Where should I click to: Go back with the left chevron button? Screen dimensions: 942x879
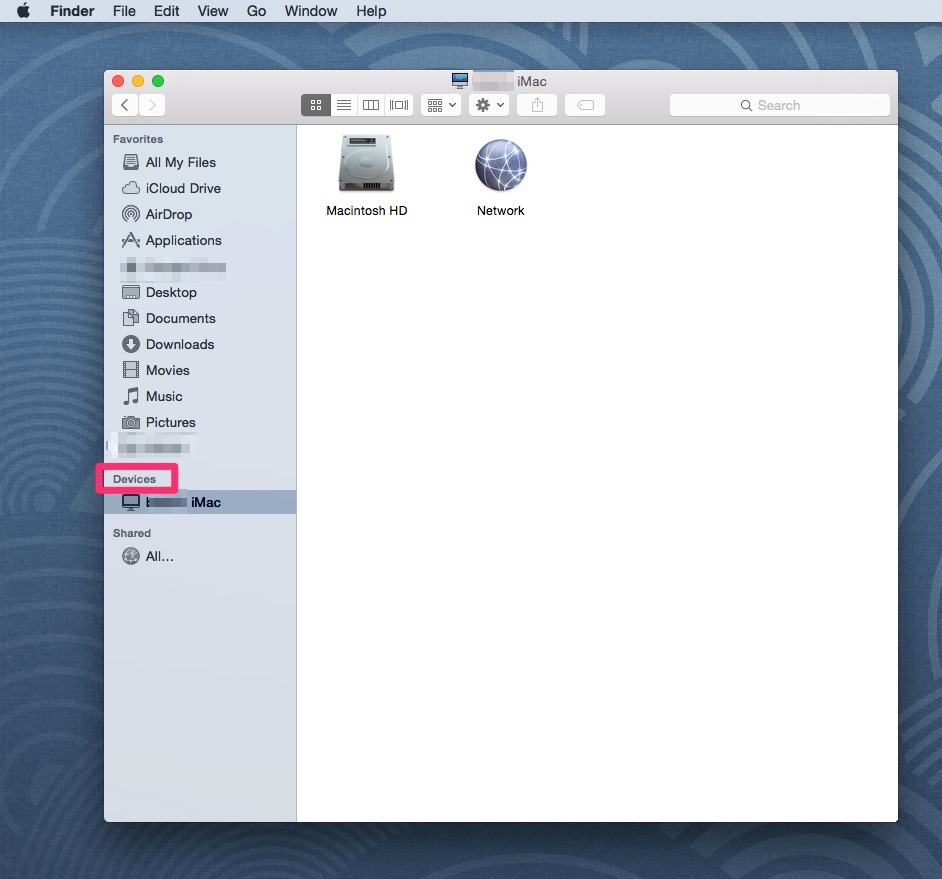(x=125, y=105)
